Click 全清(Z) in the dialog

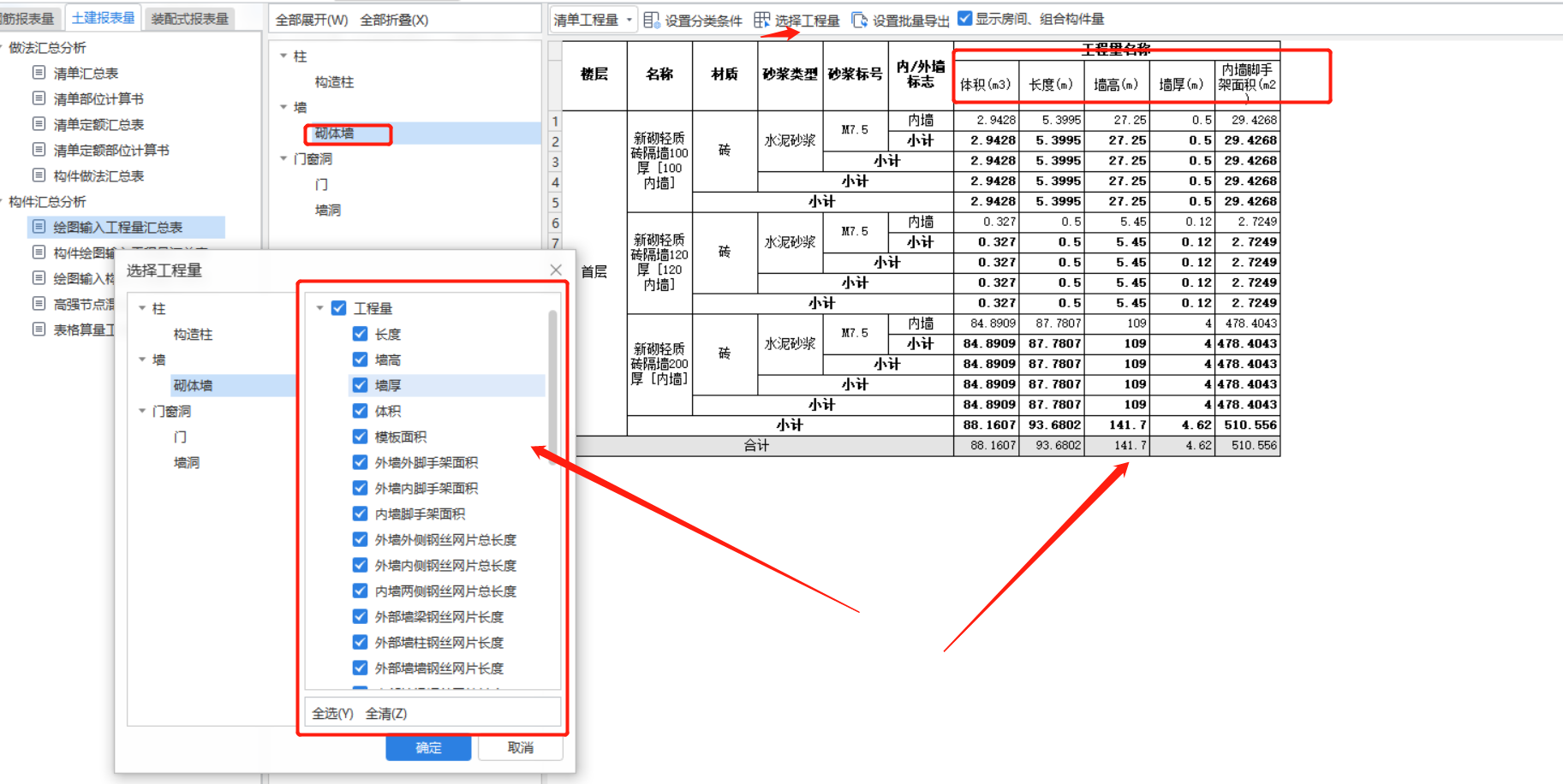(x=386, y=713)
